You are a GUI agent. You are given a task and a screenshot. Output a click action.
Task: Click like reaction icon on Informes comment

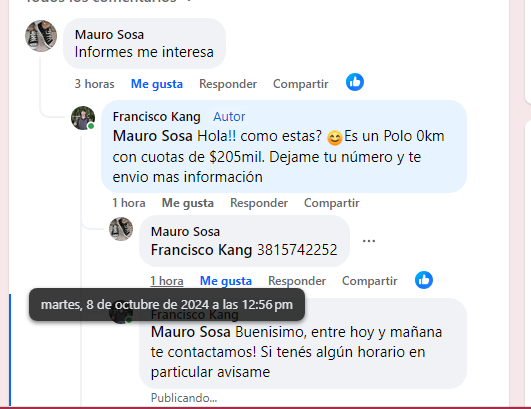tap(355, 82)
